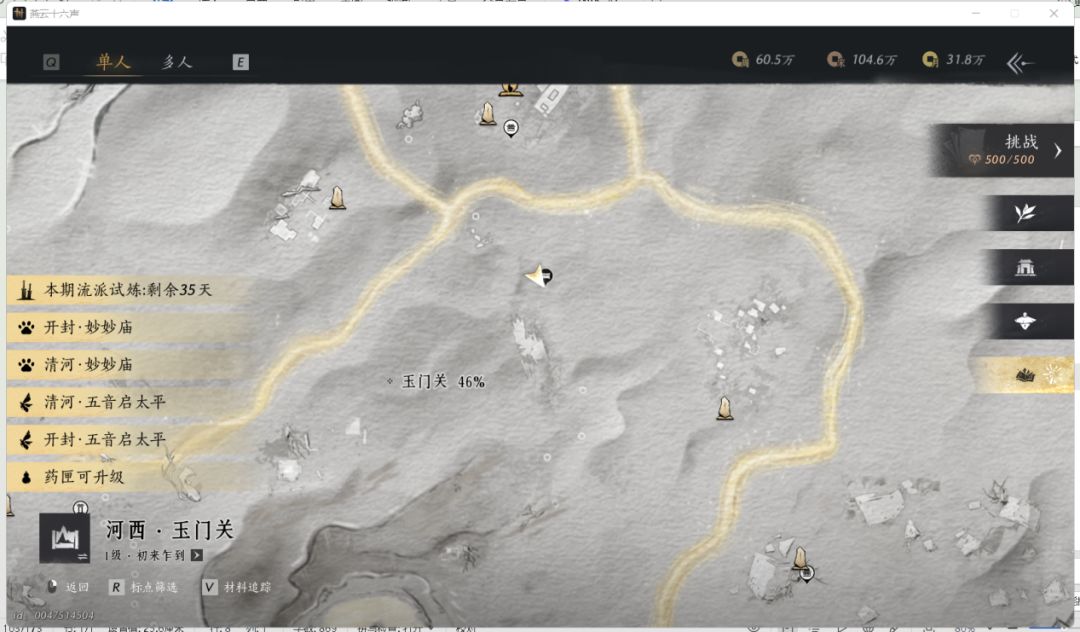Click the V key icon
1080x632 pixels.
[x=209, y=587]
